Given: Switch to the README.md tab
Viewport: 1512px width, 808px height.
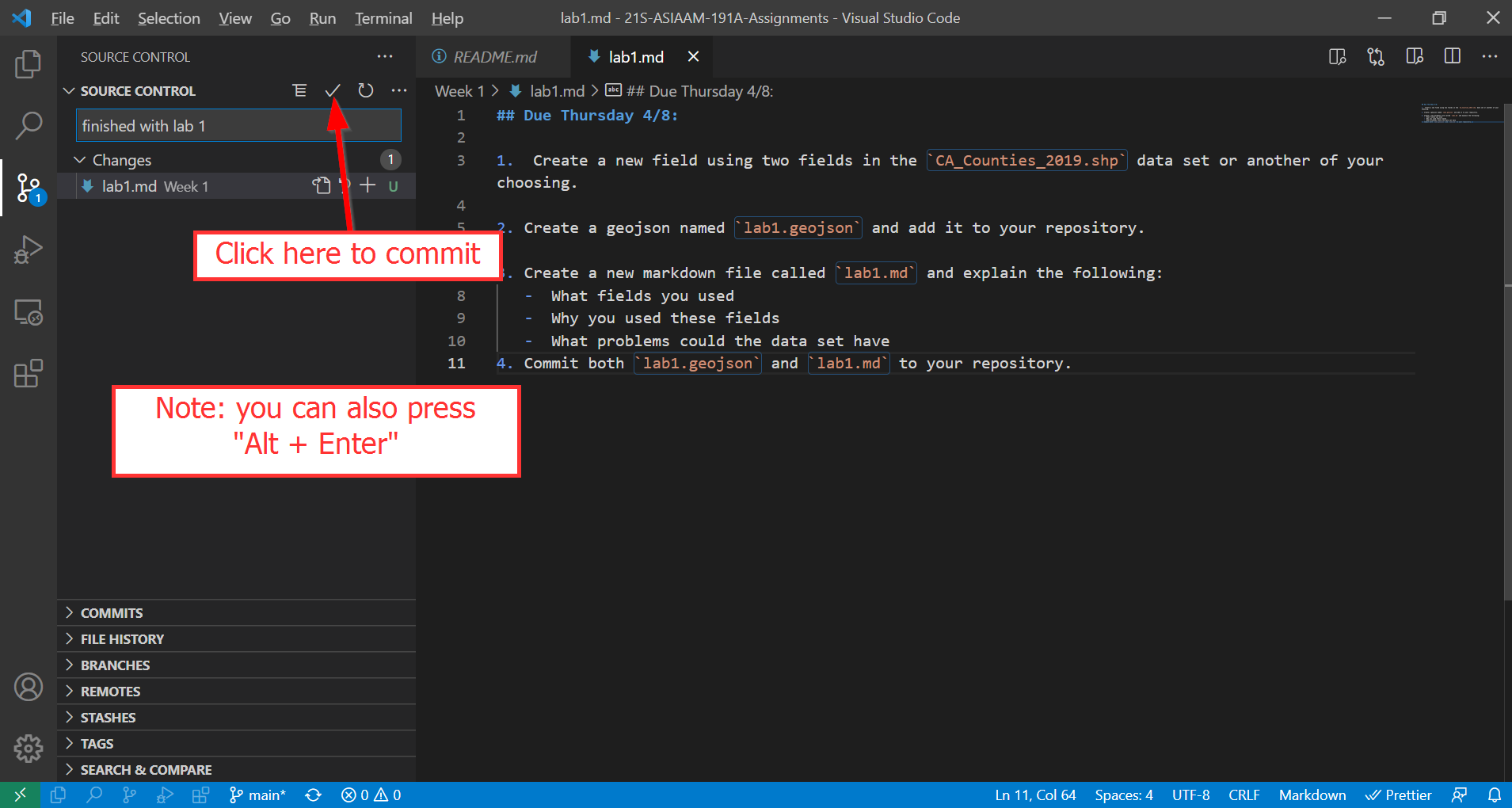Looking at the screenshot, I should point(494,57).
